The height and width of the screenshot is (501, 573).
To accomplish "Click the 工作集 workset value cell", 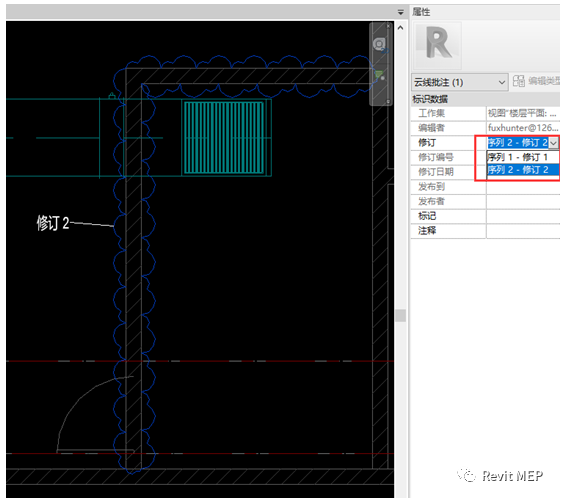I will coord(523,114).
